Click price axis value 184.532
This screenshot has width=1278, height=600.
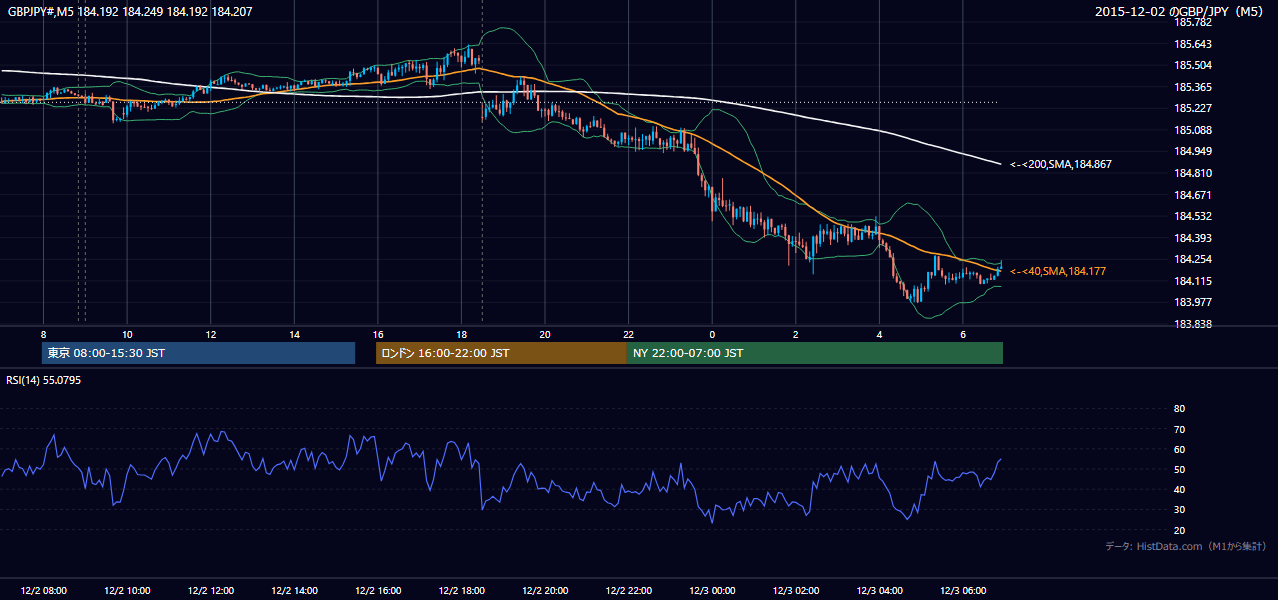tap(1193, 216)
